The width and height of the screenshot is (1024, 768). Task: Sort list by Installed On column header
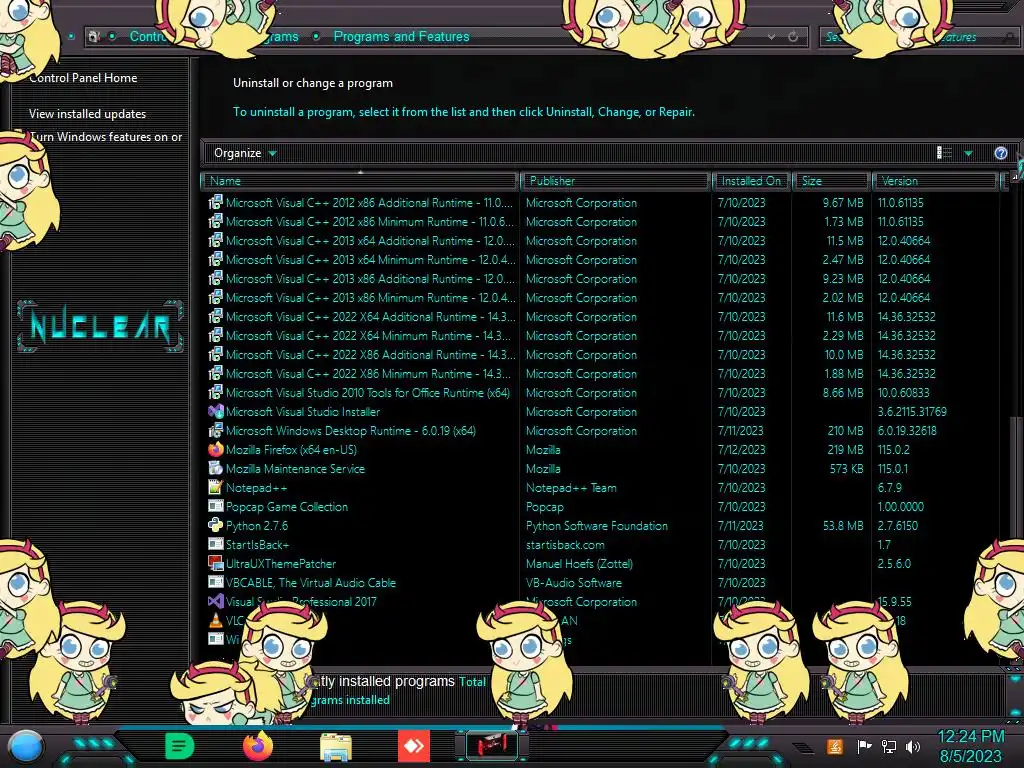point(751,181)
